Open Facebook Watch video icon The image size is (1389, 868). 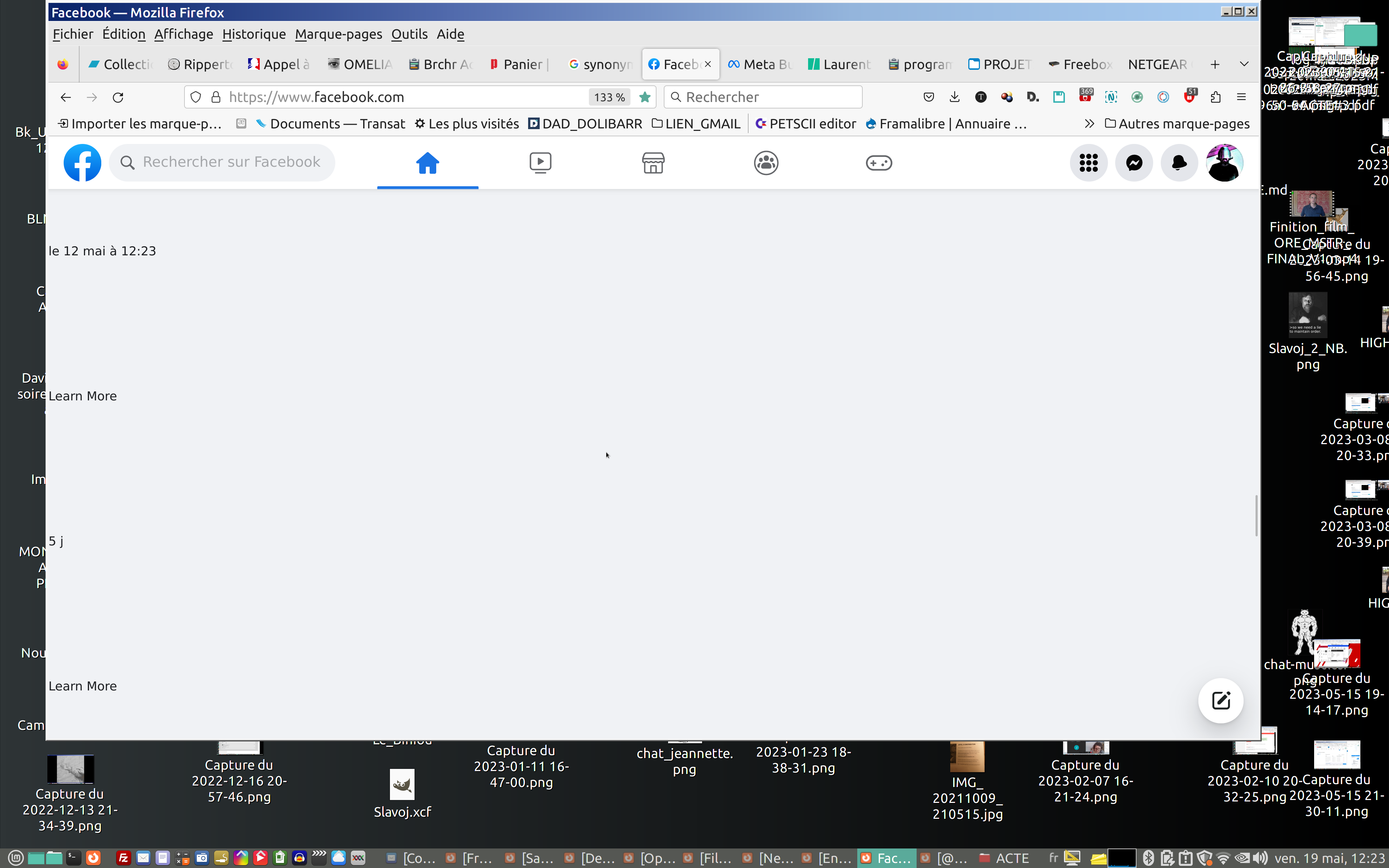(540, 163)
